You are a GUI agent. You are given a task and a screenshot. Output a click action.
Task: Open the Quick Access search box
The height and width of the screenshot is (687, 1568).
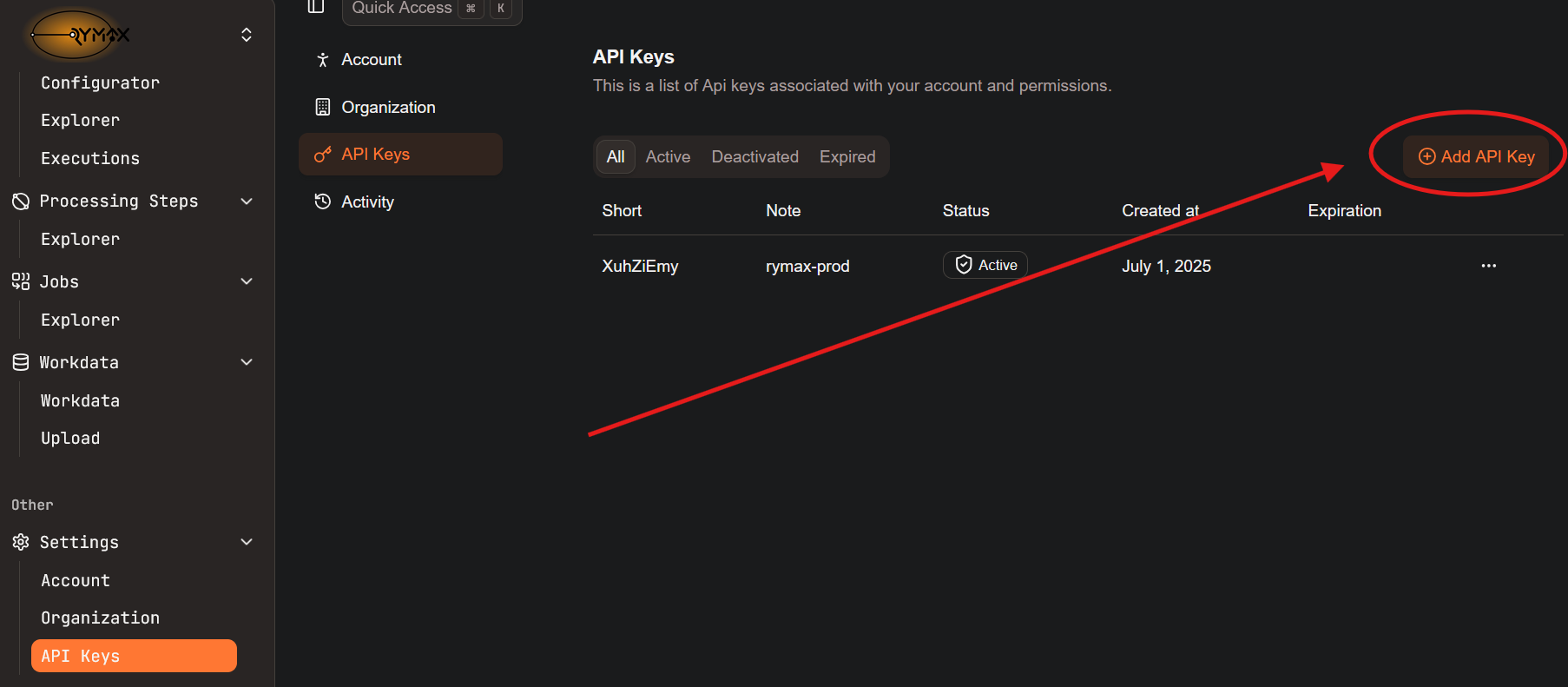(x=432, y=10)
